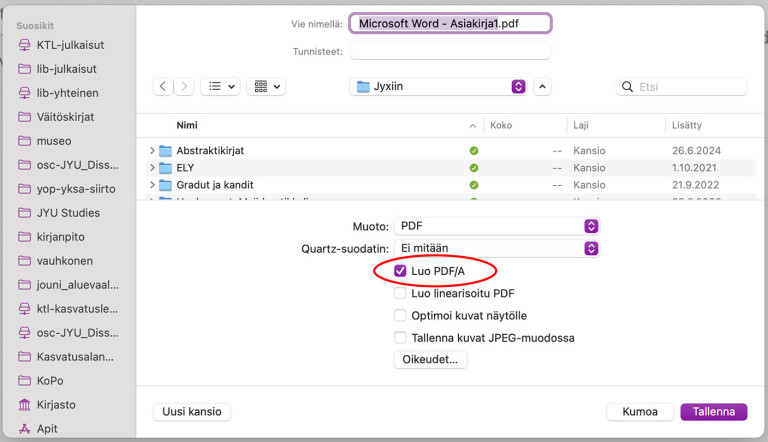Open the Jyxiin folder location popup
Image resolution: width=768 pixels, height=442 pixels.
pyautogui.click(x=438, y=87)
